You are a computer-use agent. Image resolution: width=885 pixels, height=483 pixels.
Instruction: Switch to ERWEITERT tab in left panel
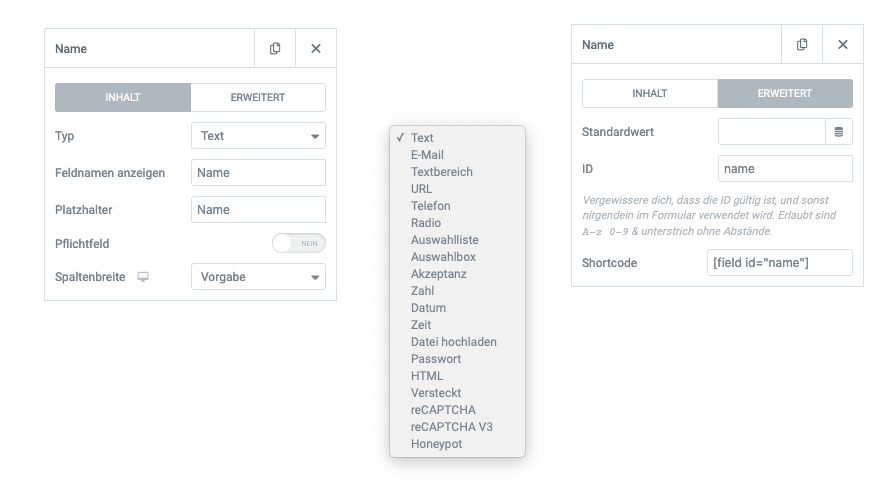[258, 98]
